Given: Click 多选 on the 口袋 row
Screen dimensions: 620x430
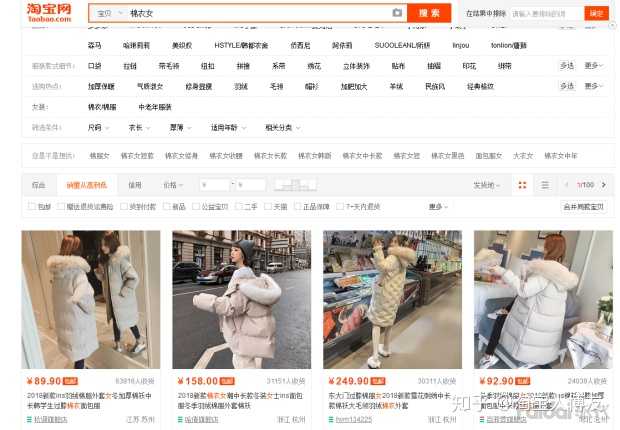Looking at the screenshot, I should [x=567, y=66].
